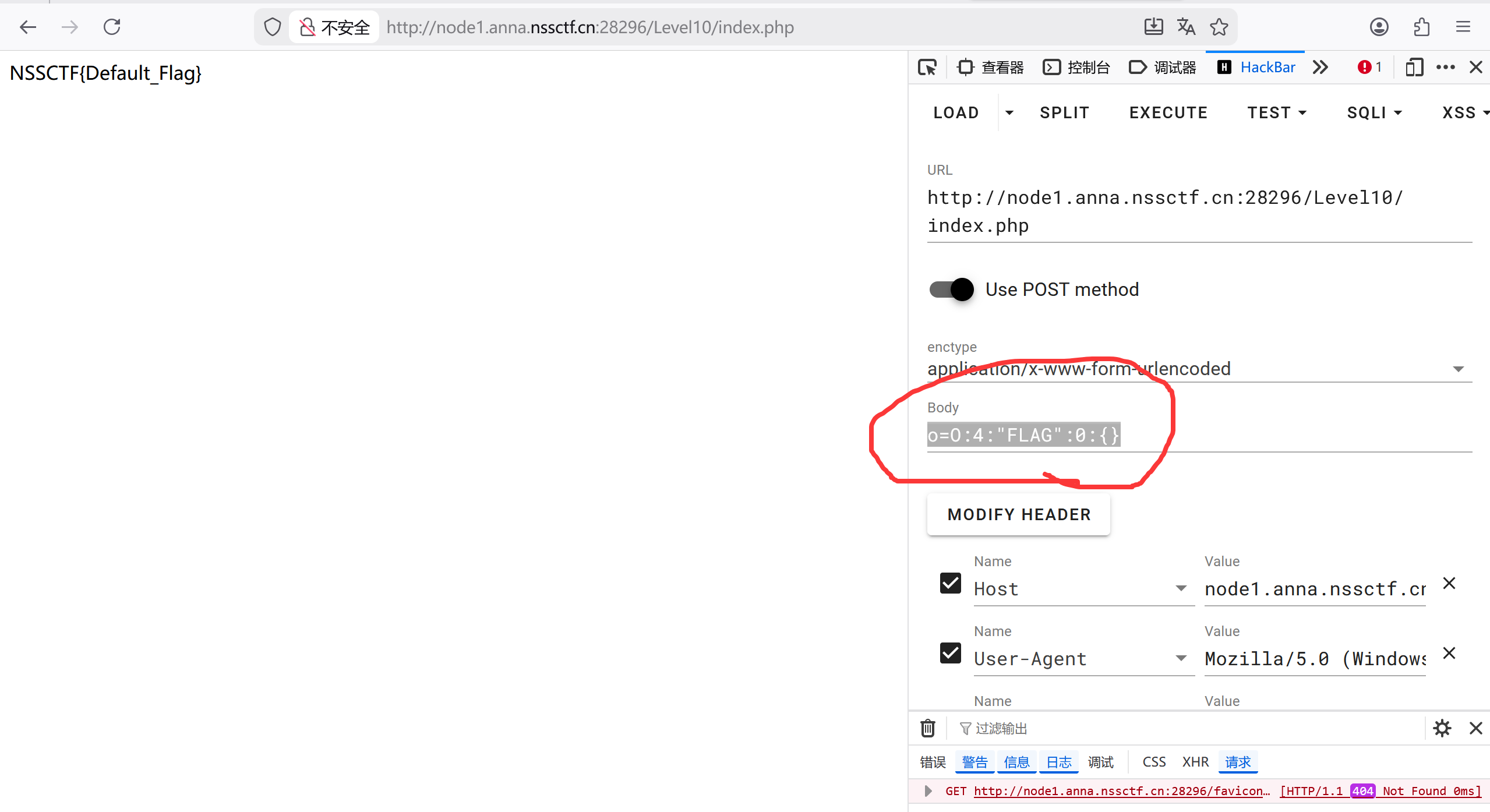Activate the element picker icon in devtools
1490x812 pixels.
927,68
